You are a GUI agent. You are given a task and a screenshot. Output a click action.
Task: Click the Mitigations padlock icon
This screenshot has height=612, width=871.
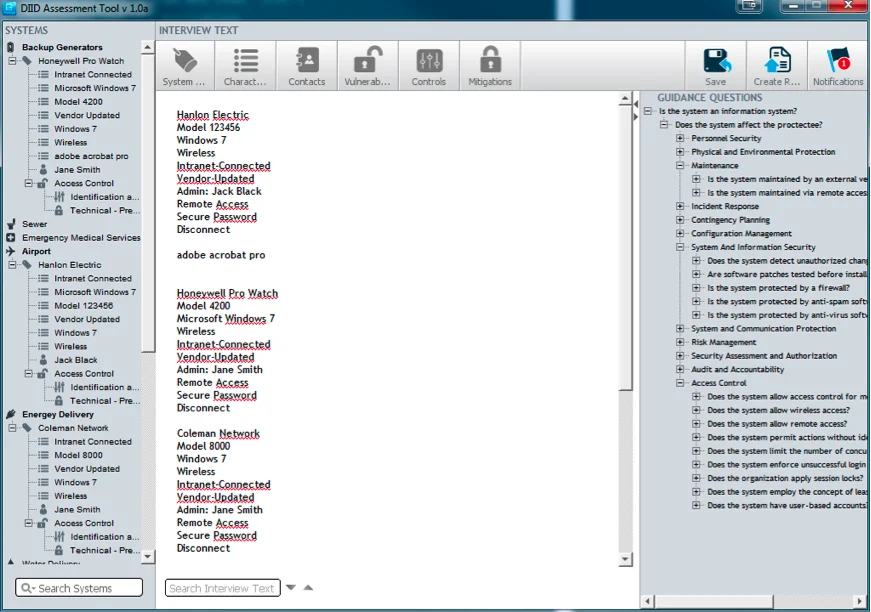tap(489, 63)
